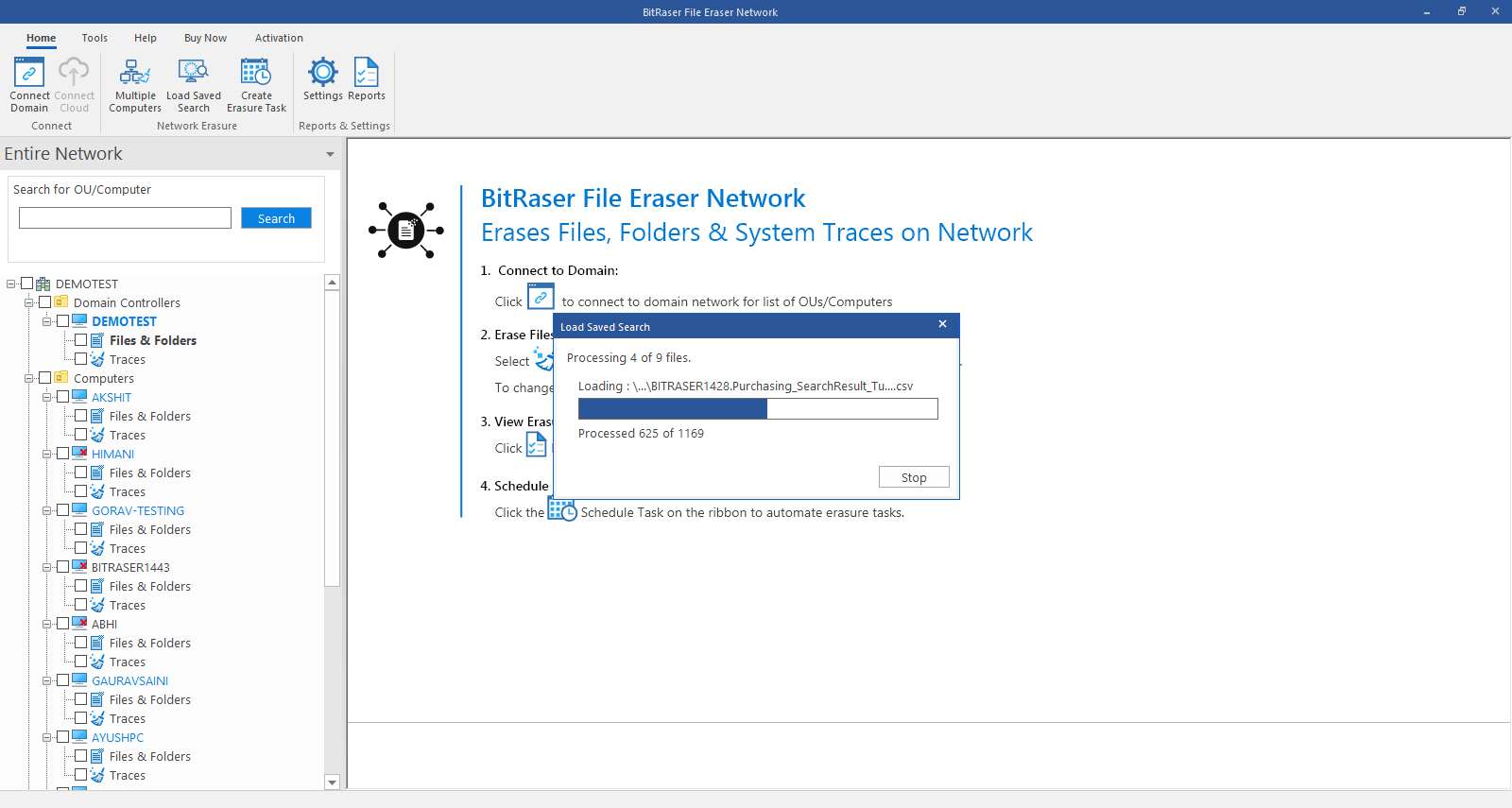Collapse the GORAV-TESTING node
The image size is (1512, 808).
47,510
